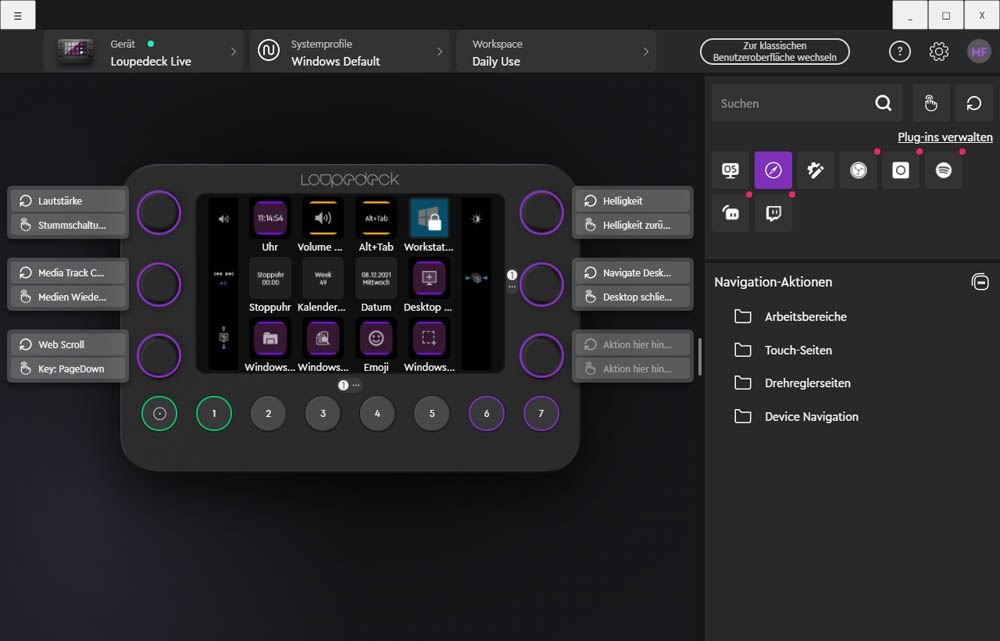Click the dial knob beside Lautstärke
Viewport: 1000px width, 641px height.
159,212
